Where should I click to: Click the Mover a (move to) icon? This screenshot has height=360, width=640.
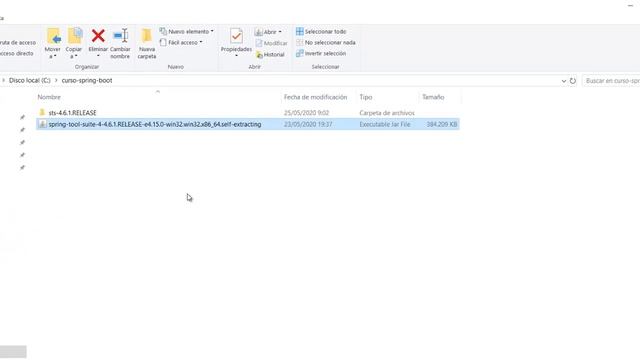click(53, 36)
